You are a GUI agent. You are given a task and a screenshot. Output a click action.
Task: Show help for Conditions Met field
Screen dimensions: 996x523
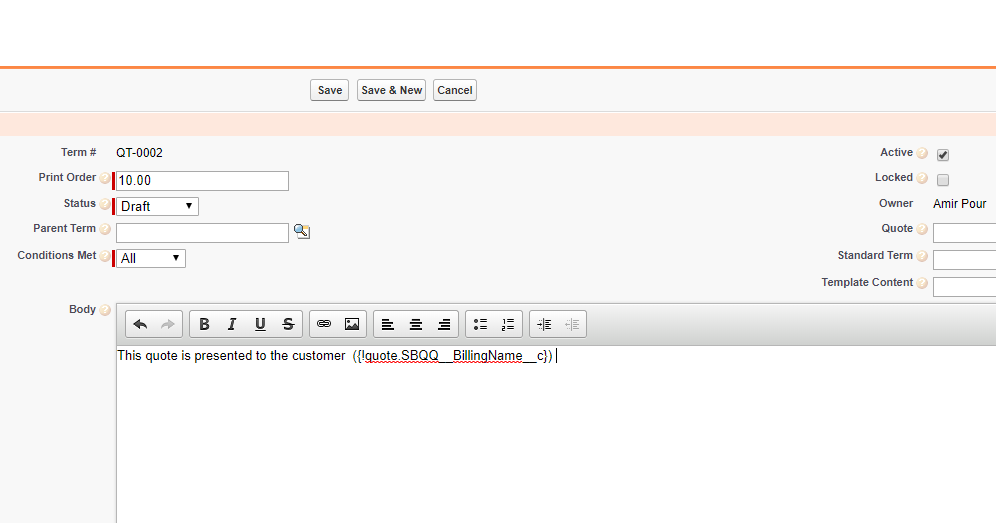pos(105,256)
